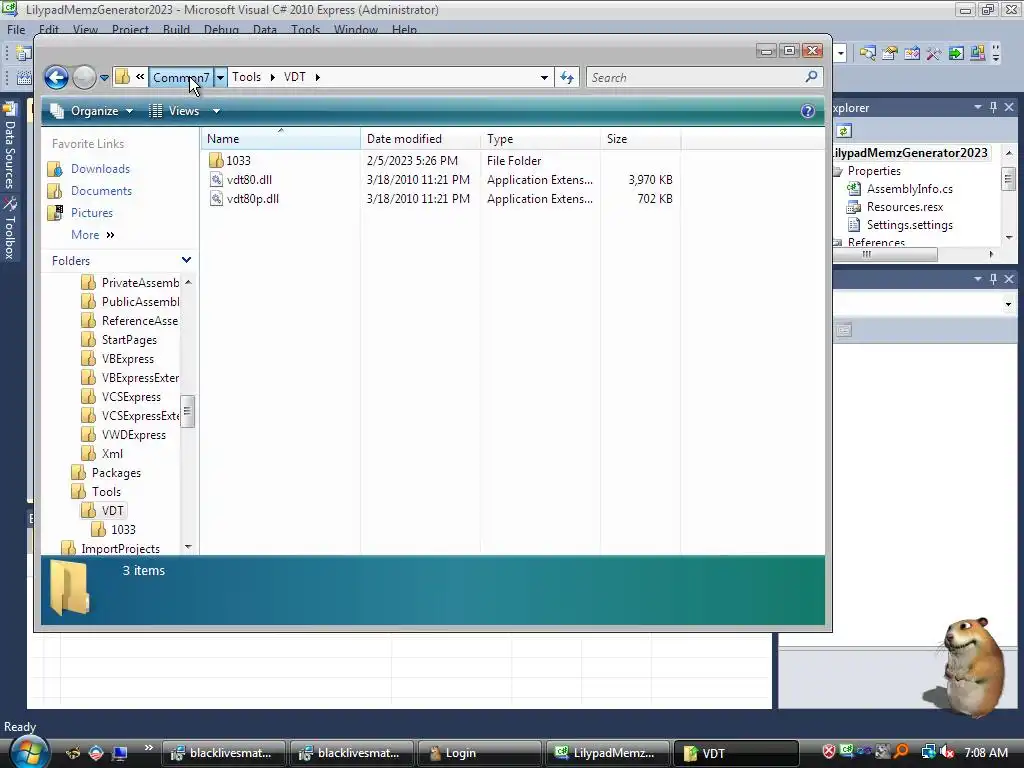
Task: Open the Documents favorite link
Action: tap(101, 191)
